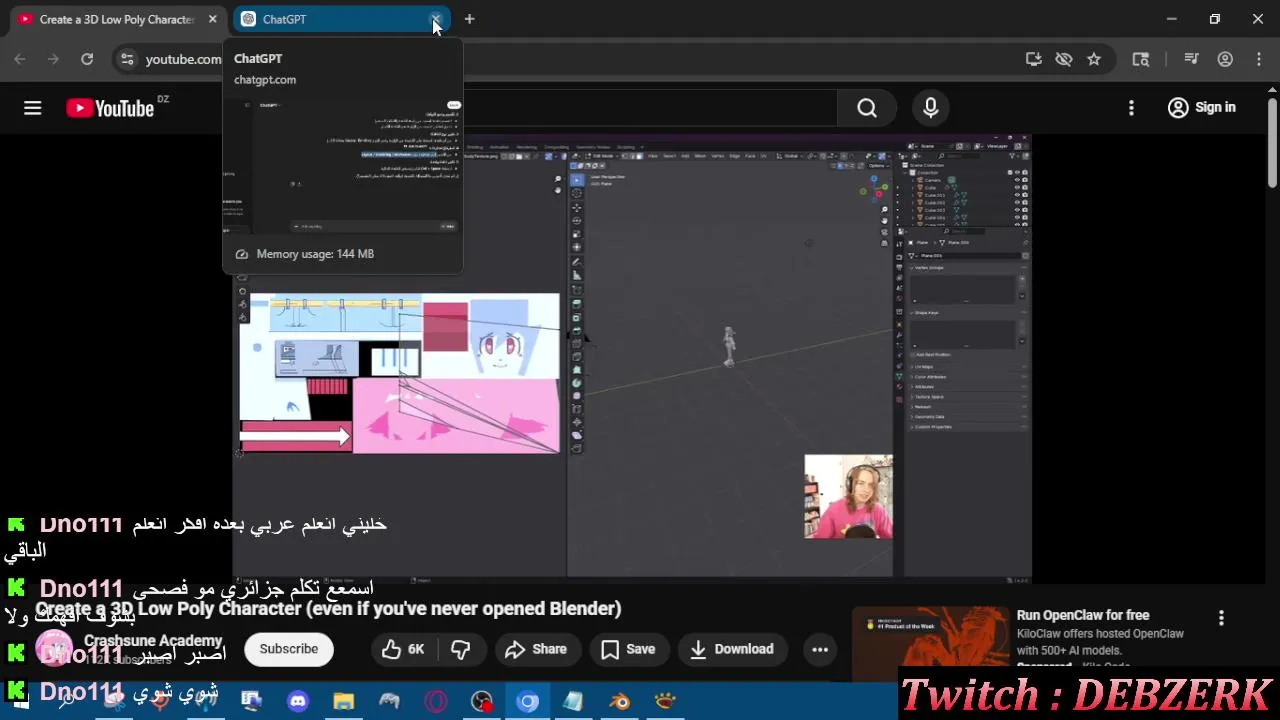Close the Create a 3D Low Poly Character tab

[212, 19]
